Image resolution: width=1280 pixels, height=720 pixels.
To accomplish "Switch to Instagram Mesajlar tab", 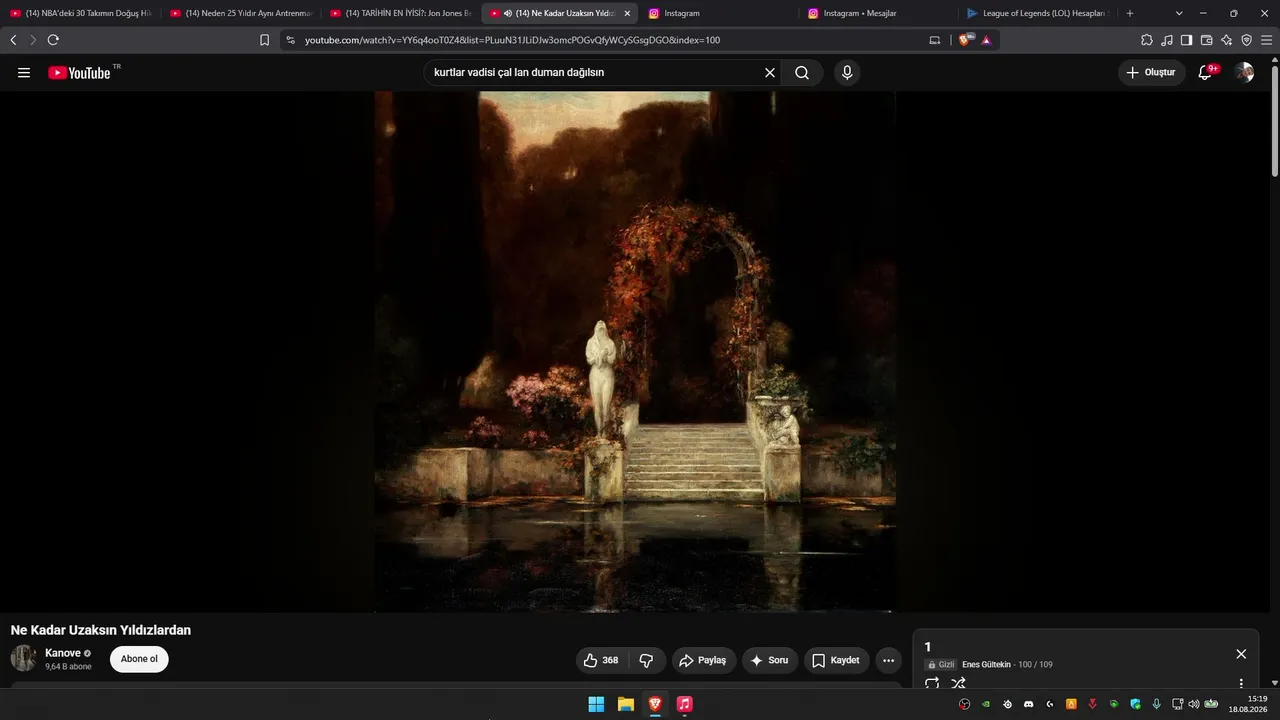I will (x=878, y=13).
